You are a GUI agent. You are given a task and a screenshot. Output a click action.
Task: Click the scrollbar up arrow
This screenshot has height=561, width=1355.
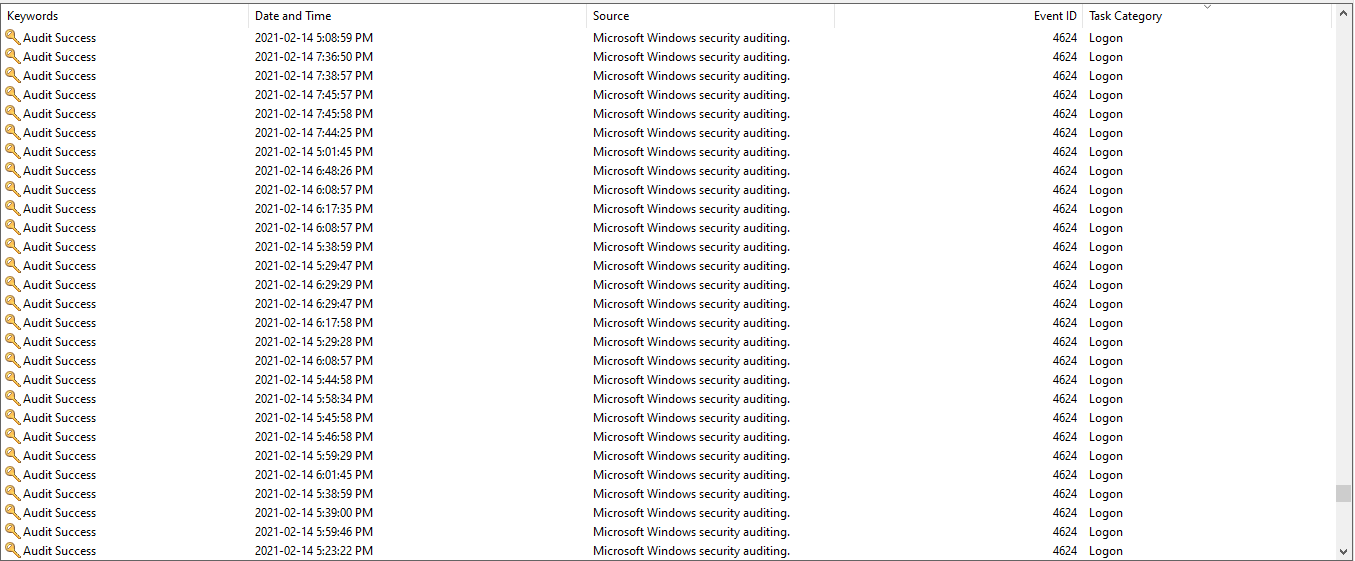[x=1343, y=14]
